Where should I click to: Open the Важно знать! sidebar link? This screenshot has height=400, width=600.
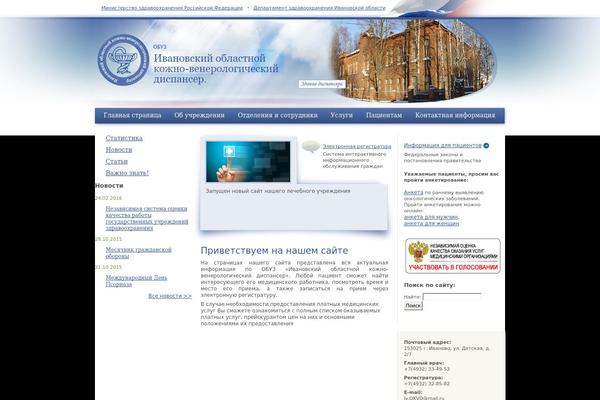[x=127, y=173]
